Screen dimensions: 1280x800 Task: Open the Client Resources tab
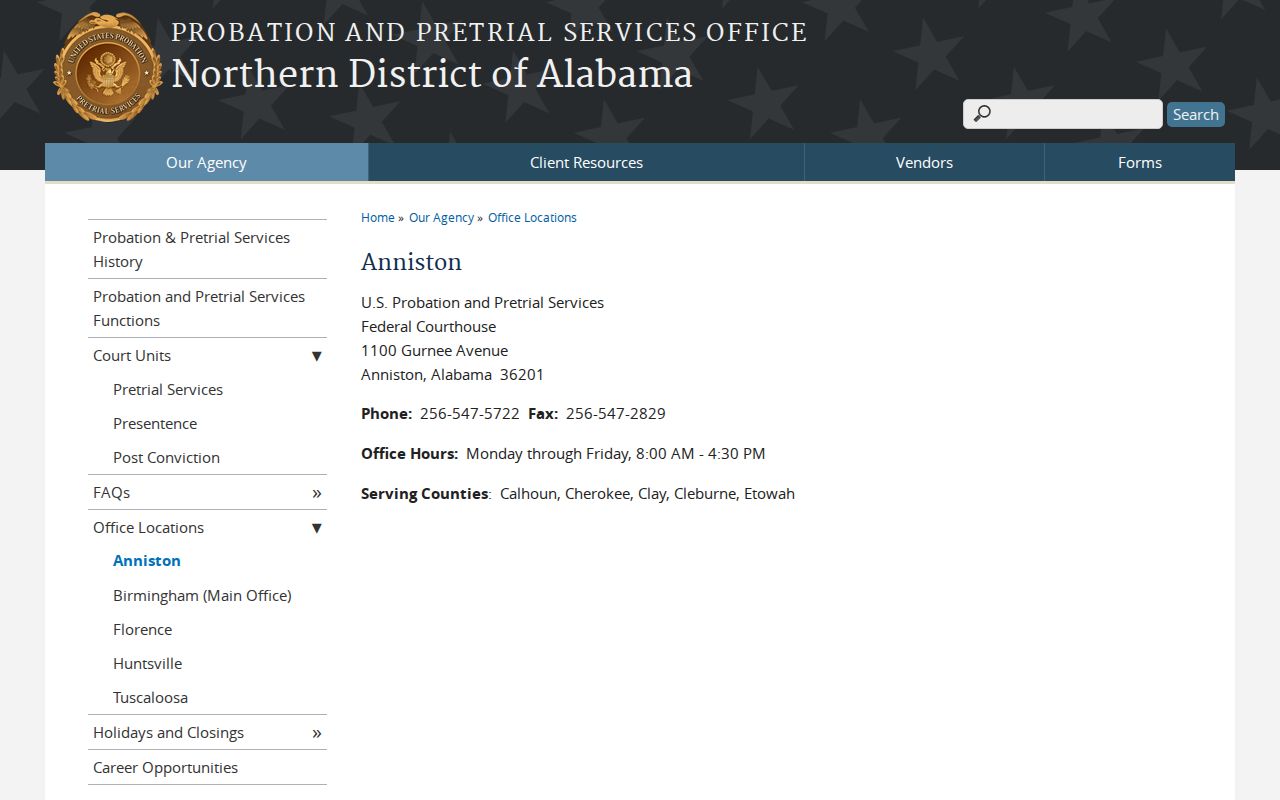click(586, 162)
